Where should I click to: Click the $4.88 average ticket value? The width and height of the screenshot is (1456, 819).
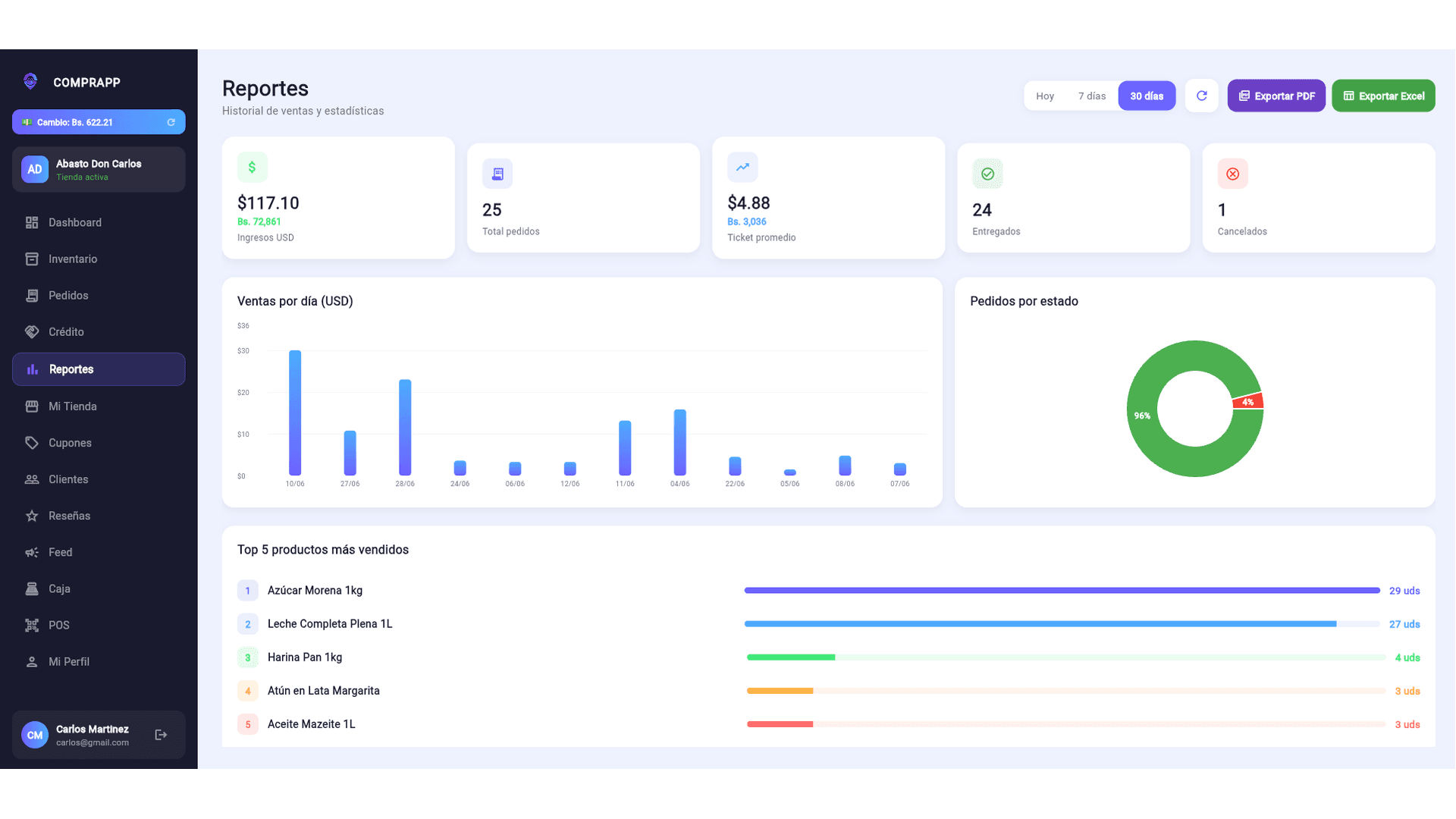(x=748, y=202)
